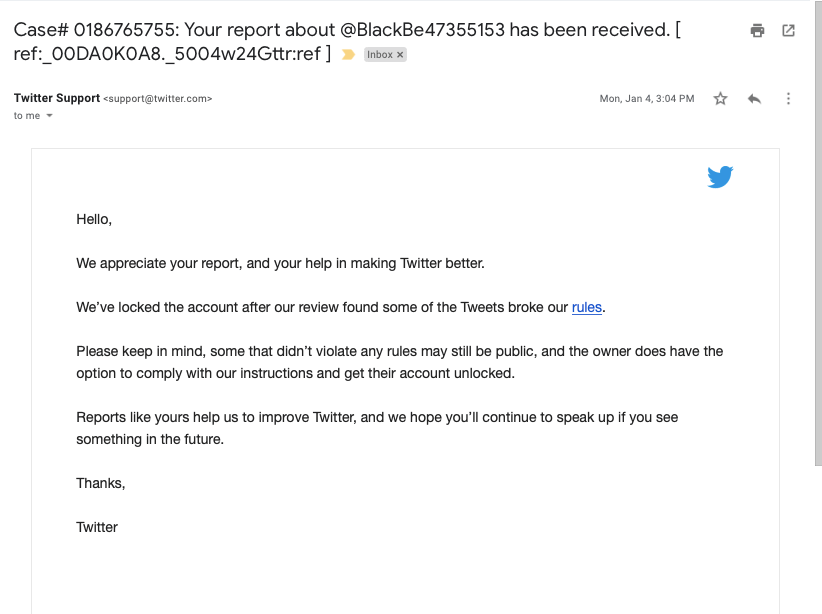Click the sender name Twitter Support
Viewport: 822px width, 614px height.
pyautogui.click(x=57, y=98)
